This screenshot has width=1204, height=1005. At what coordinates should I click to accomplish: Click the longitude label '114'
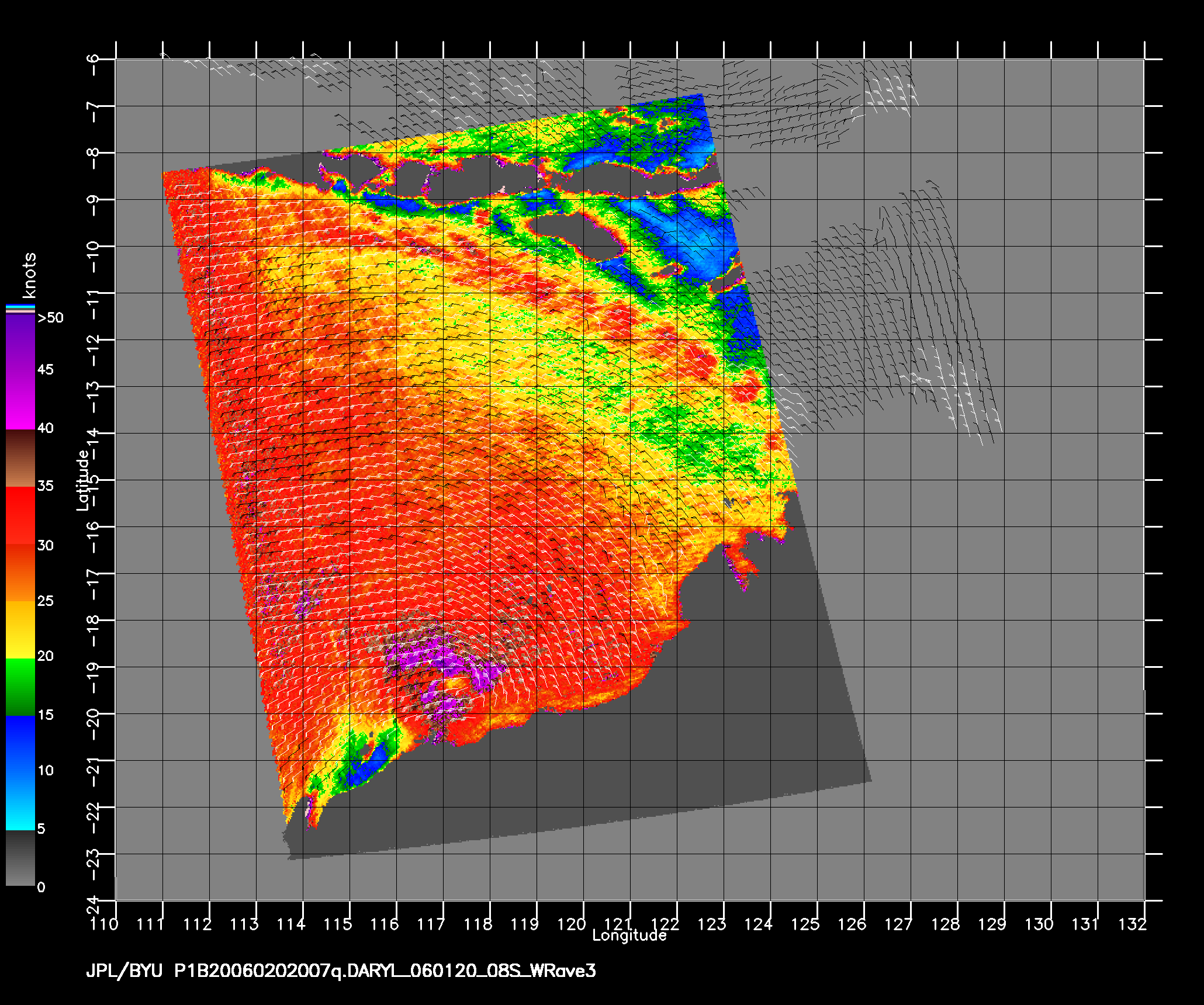coord(291,924)
